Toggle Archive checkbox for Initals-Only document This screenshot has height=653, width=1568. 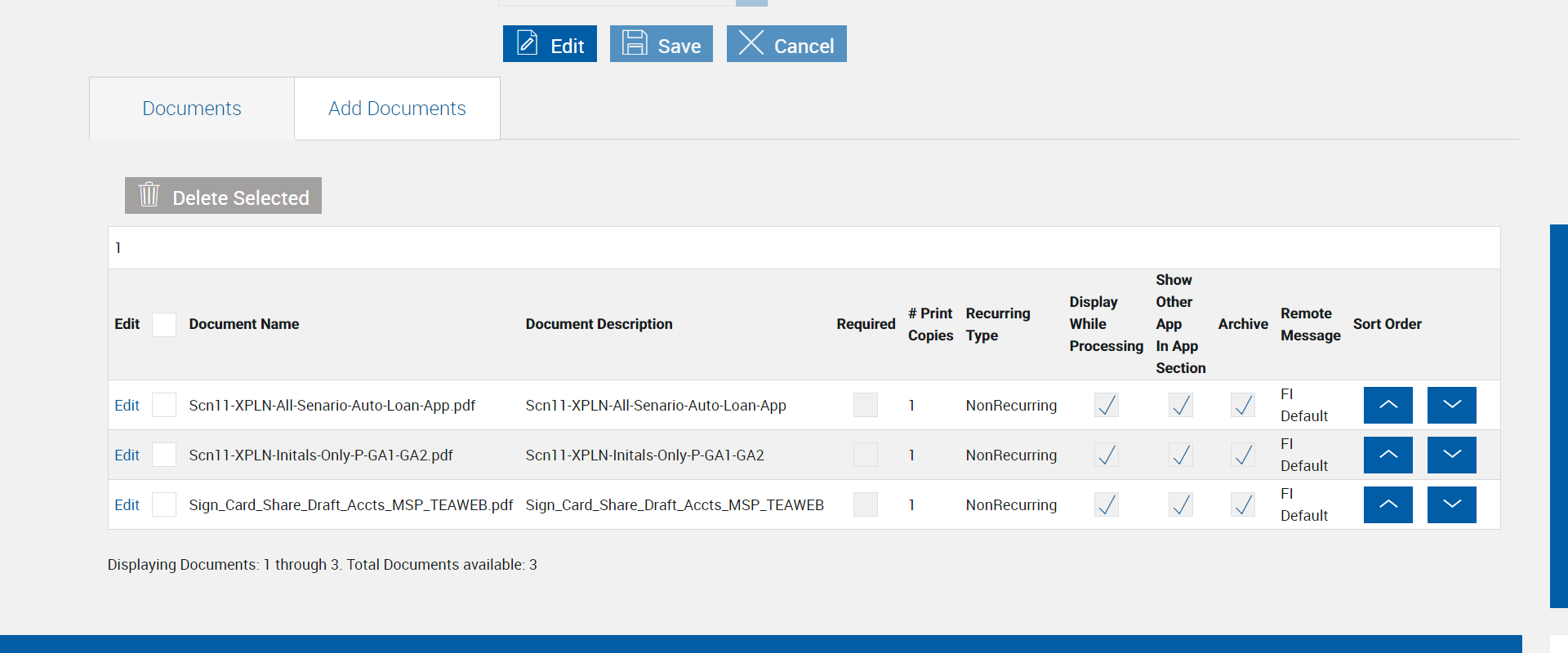tap(1242, 455)
